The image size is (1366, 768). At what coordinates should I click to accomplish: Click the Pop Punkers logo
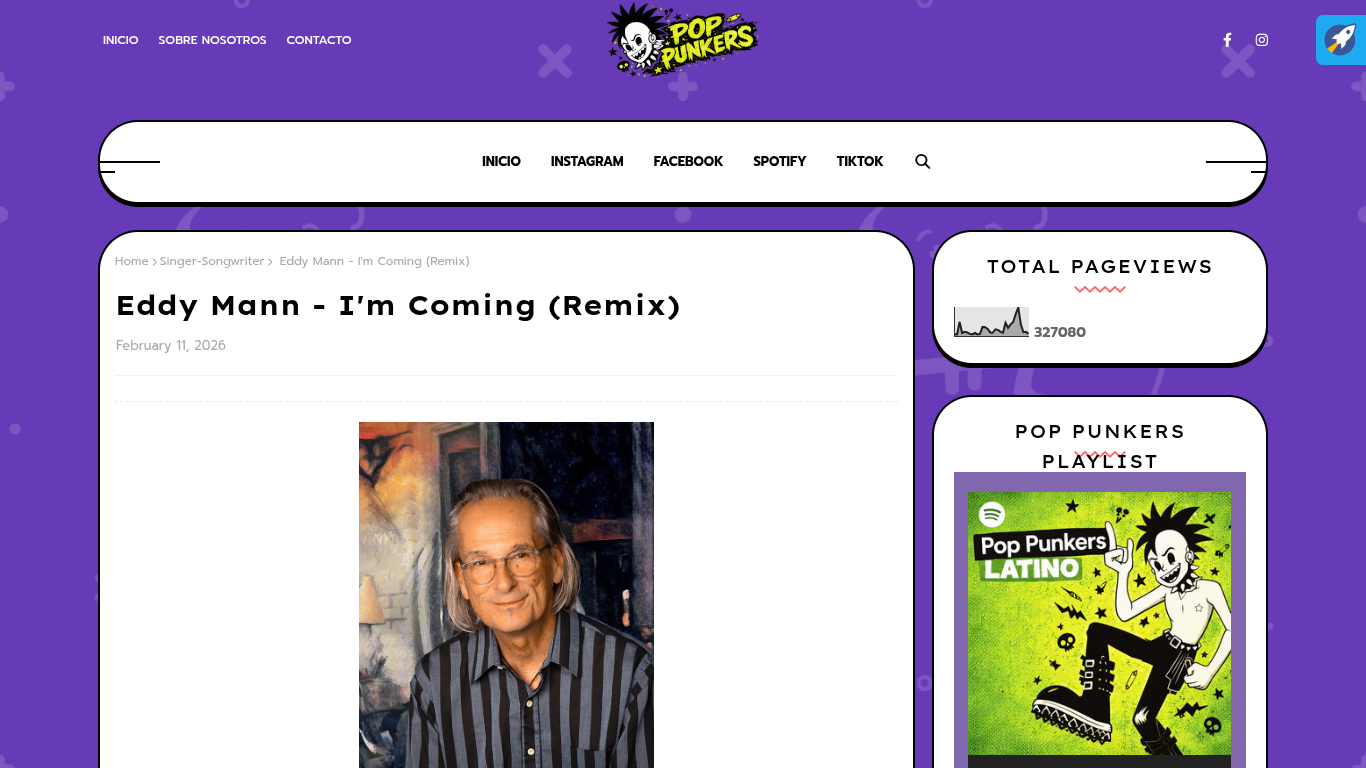(683, 39)
